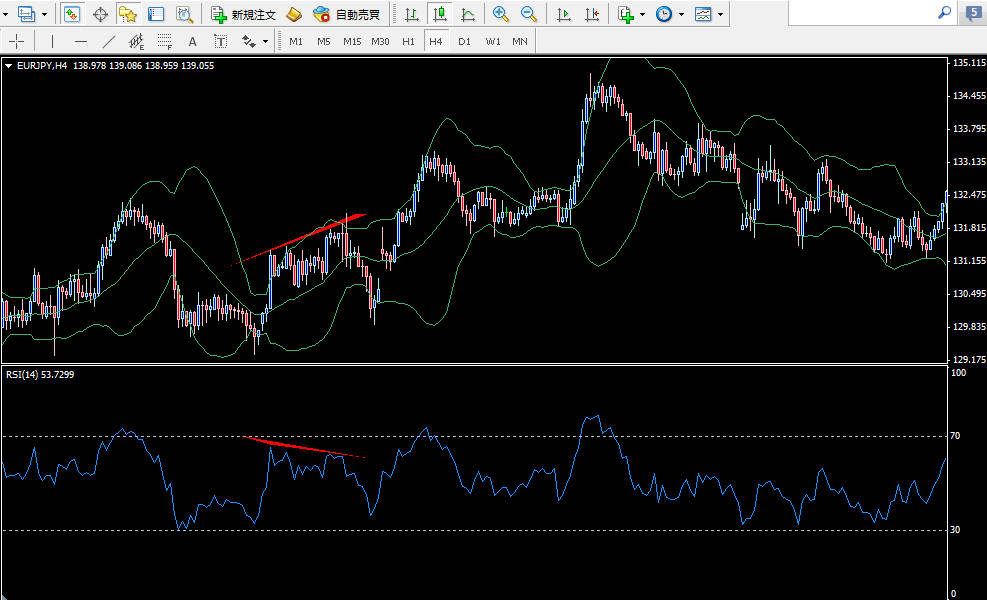Switch timeframe to M5
Viewport: 987px width, 600px height.
[324, 42]
